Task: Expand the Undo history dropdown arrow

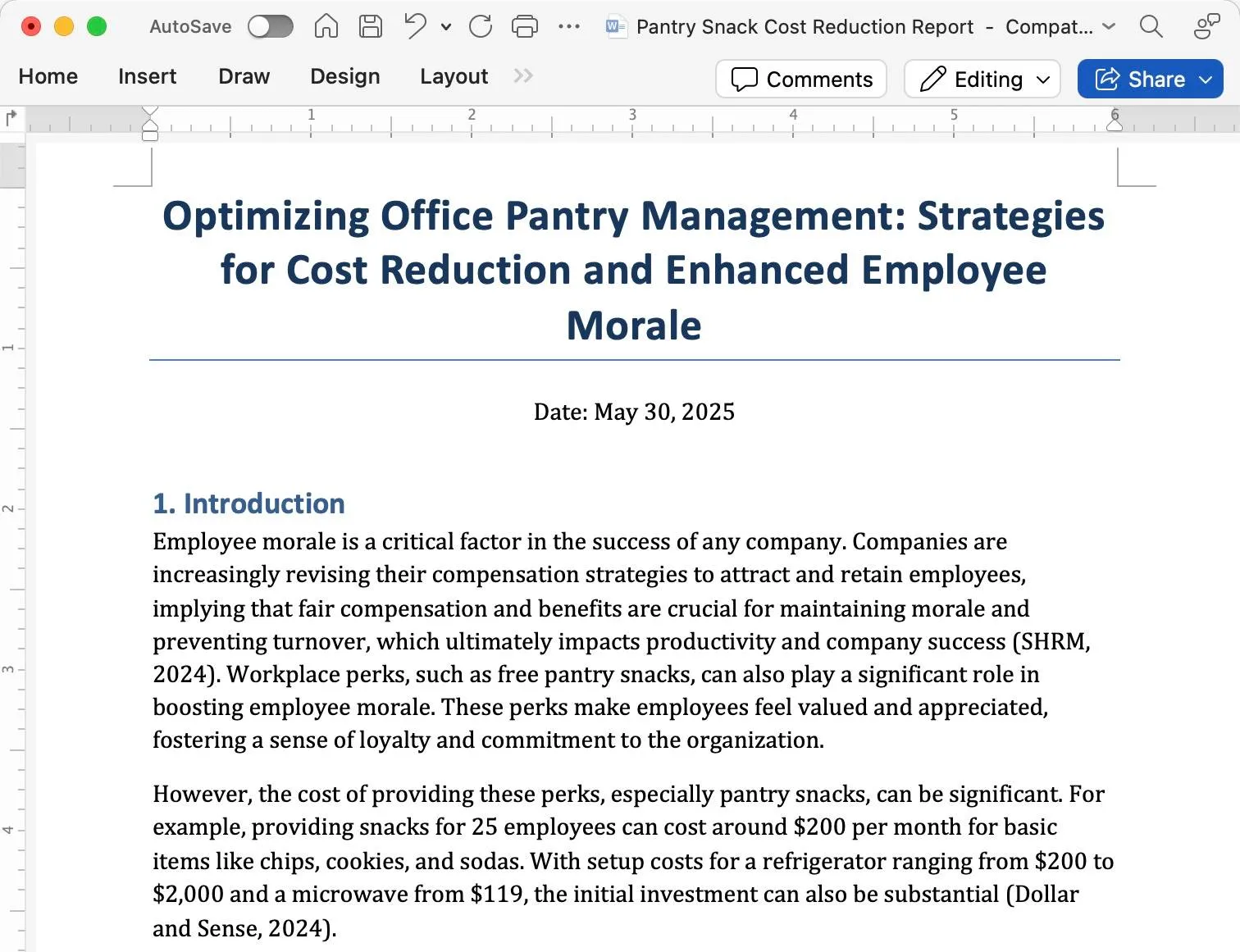Action: (445, 27)
